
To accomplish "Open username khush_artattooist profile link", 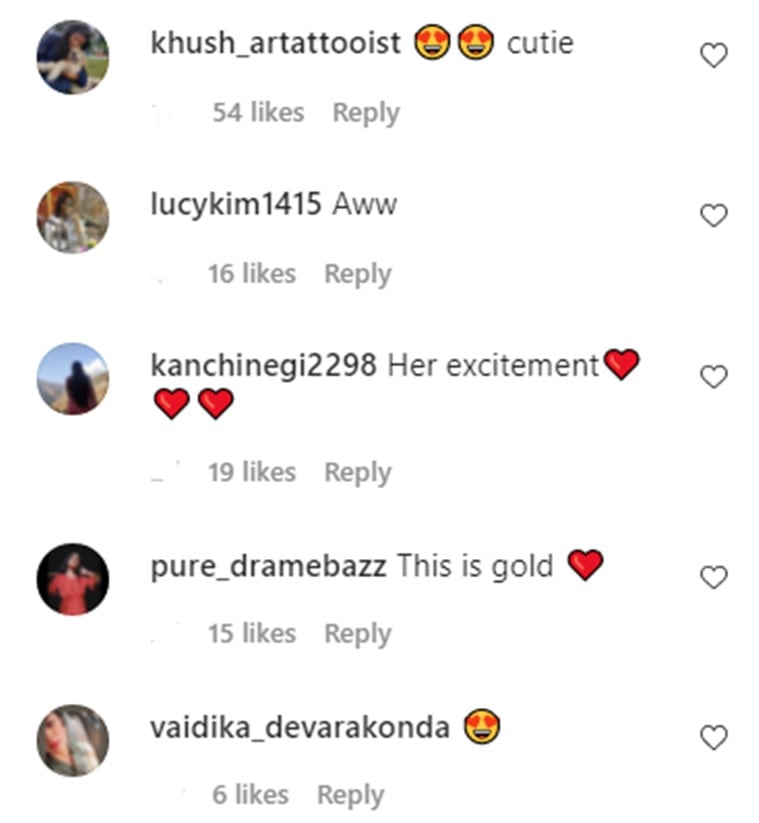I will pos(276,43).
